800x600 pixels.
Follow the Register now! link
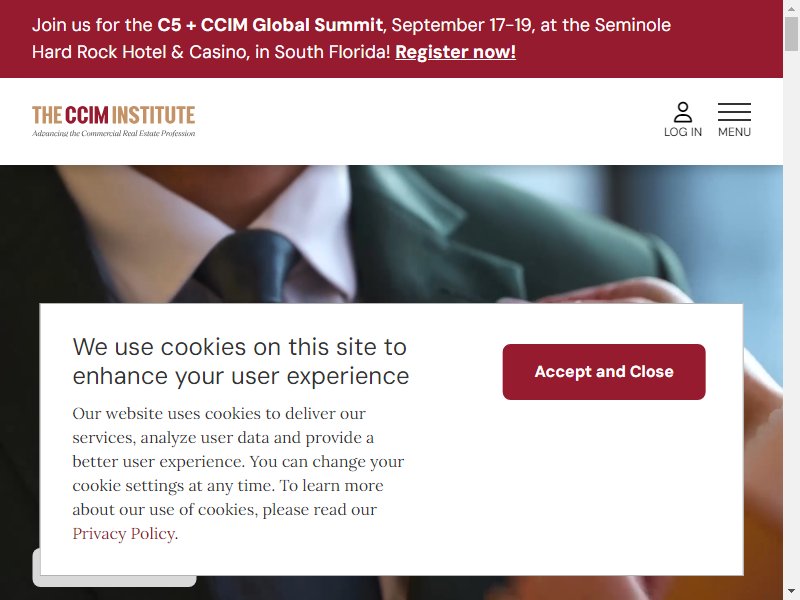tap(455, 52)
